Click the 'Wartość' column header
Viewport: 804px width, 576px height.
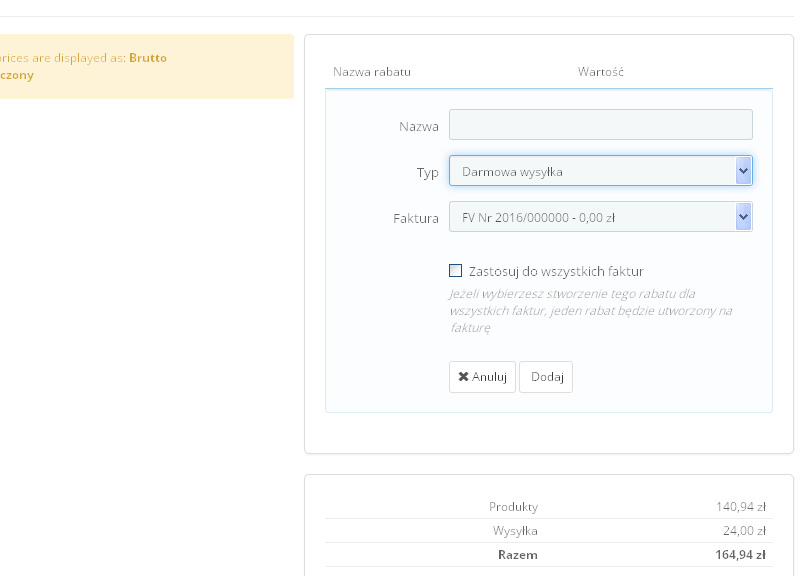point(601,72)
